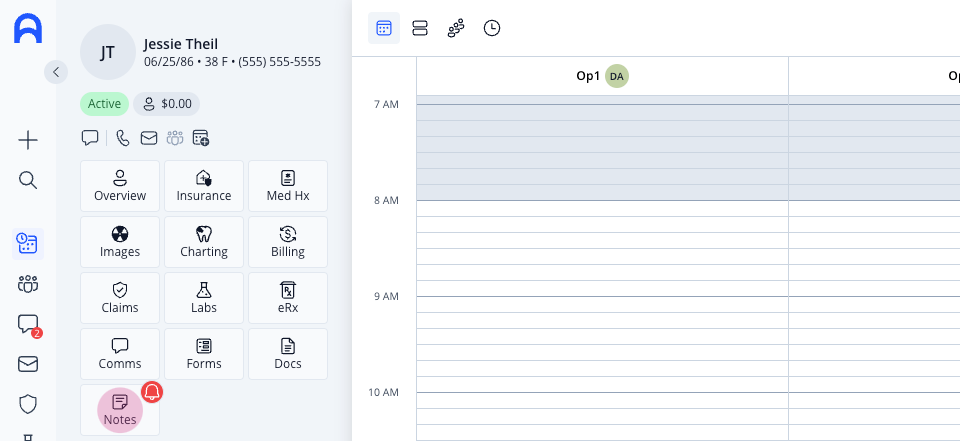Click the DA provider badge on Op1
Viewport: 960px width, 441px height.
[x=617, y=76]
